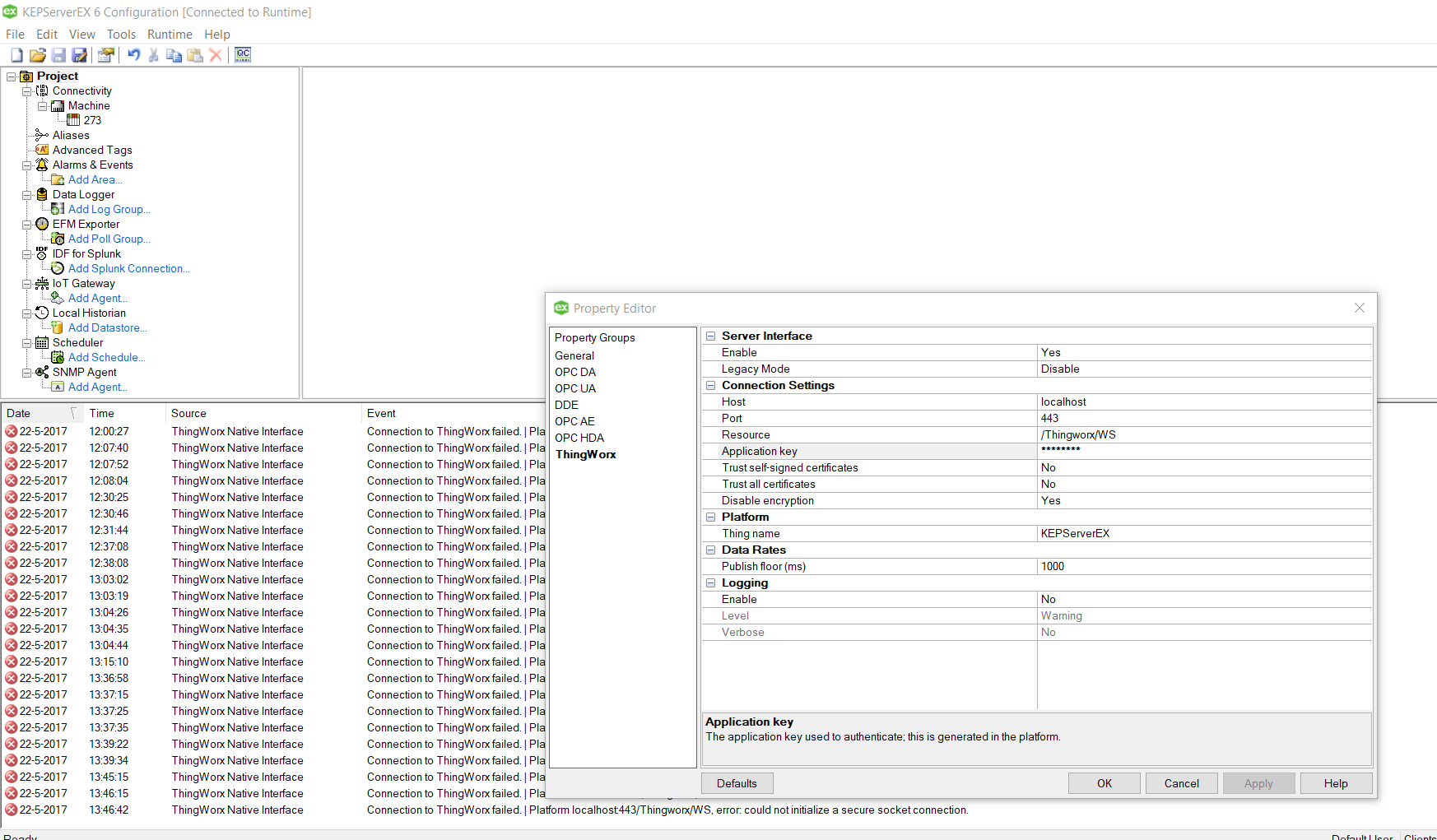Click the Disable encryption value Yes
The image size is (1437, 840).
point(1204,500)
